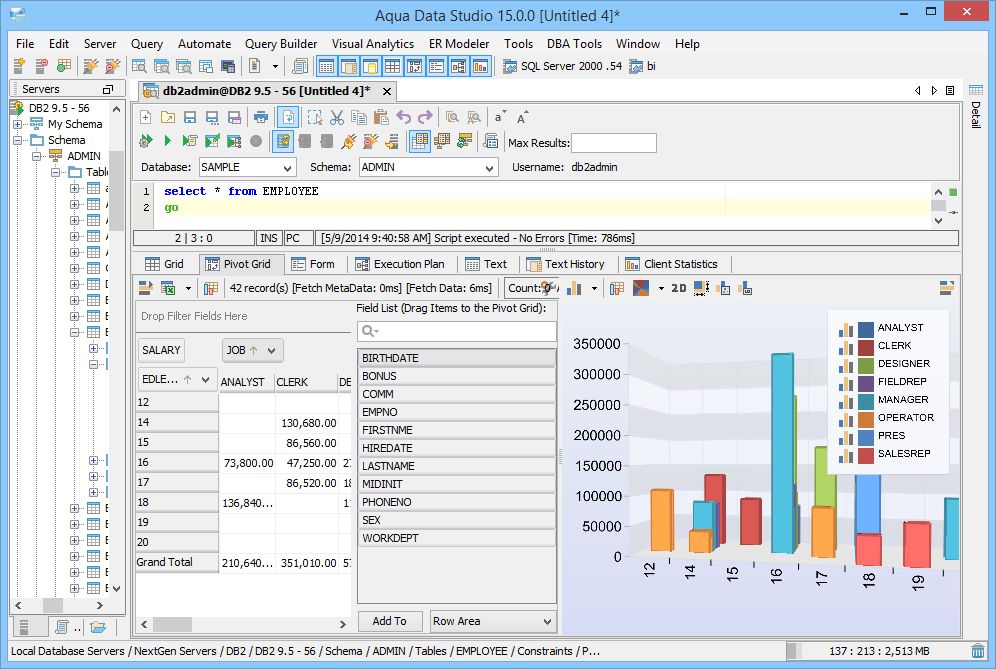Redo the edit with the purple forward arrow
Viewport: 996px width, 669px height.
425,117
